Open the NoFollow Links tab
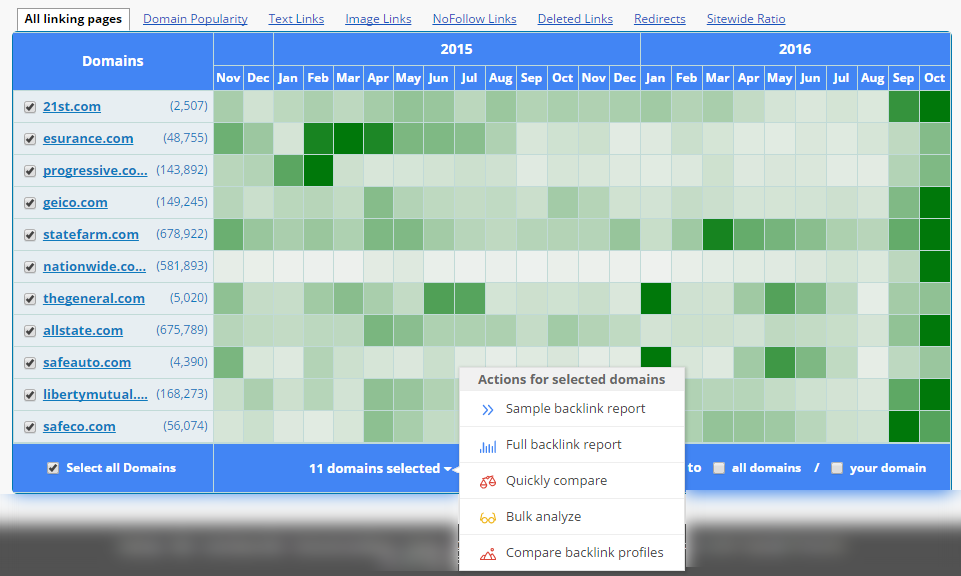The image size is (961, 576). [x=474, y=19]
